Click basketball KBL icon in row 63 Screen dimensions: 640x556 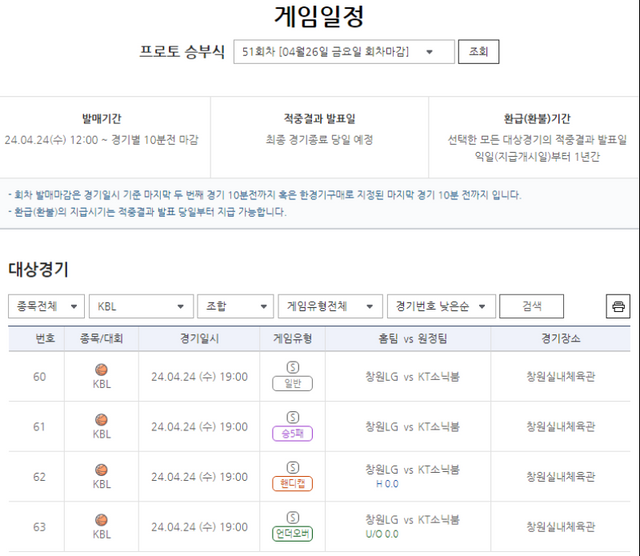pyautogui.click(x=102, y=520)
